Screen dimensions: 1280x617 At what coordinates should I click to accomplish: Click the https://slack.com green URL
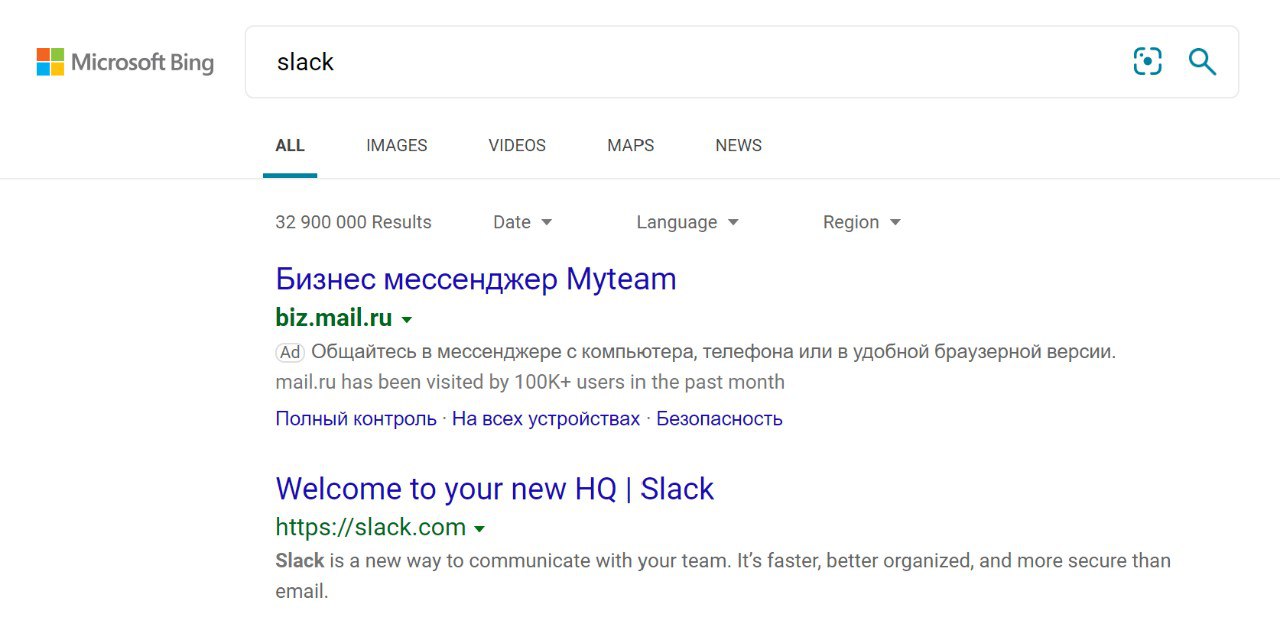click(x=371, y=527)
